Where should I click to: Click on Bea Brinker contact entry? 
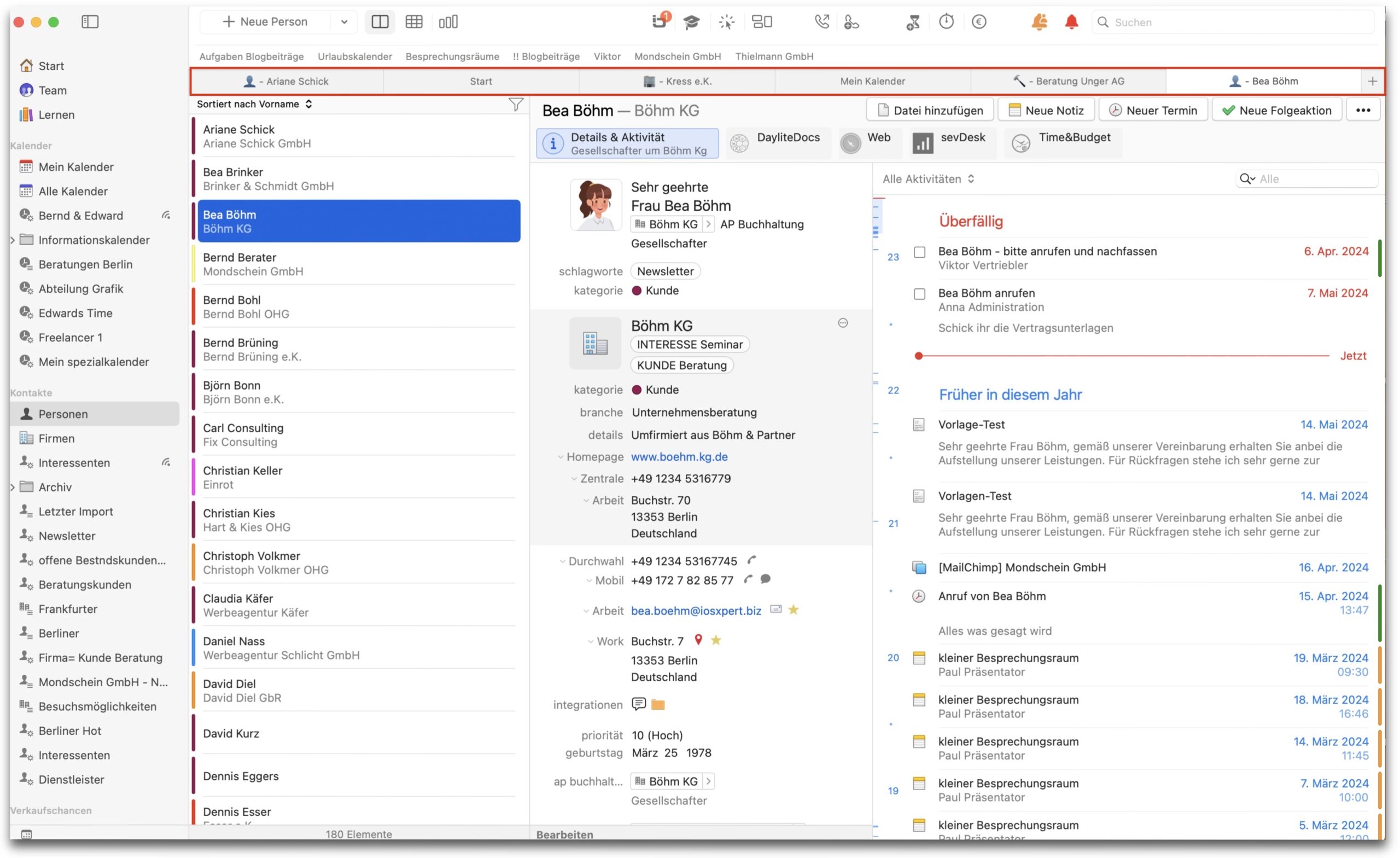tap(357, 178)
